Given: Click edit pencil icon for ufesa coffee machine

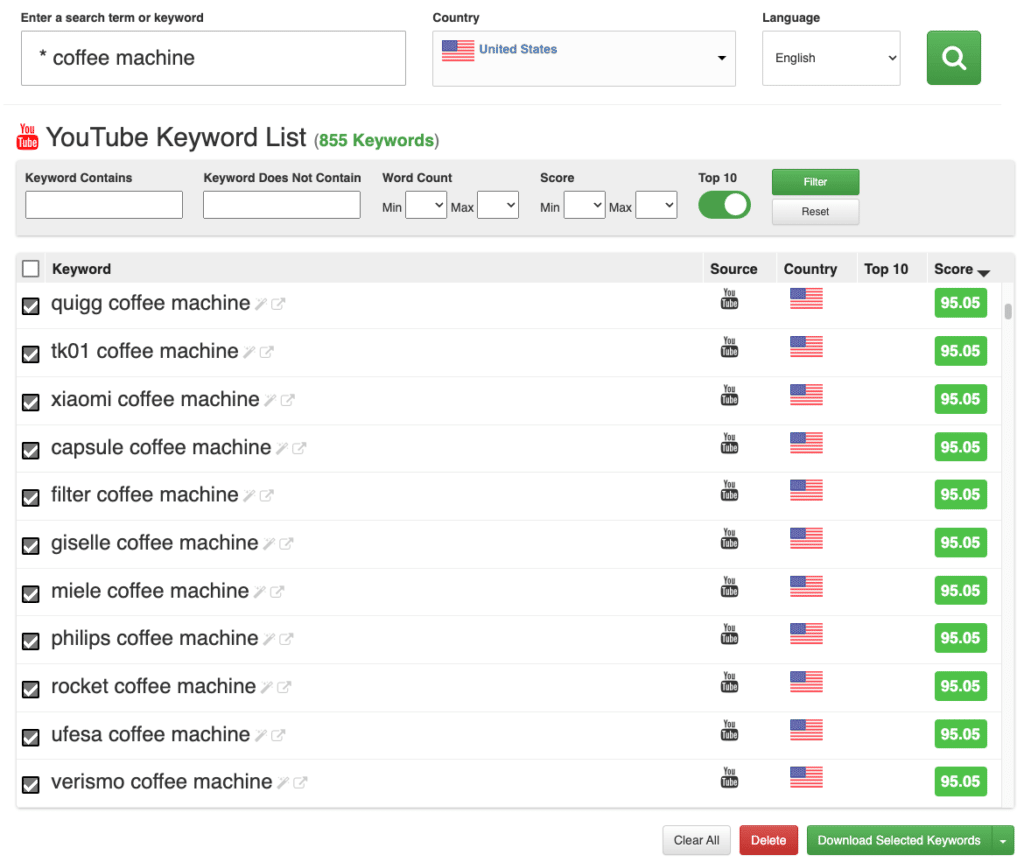Looking at the screenshot, I should (261, 736).
